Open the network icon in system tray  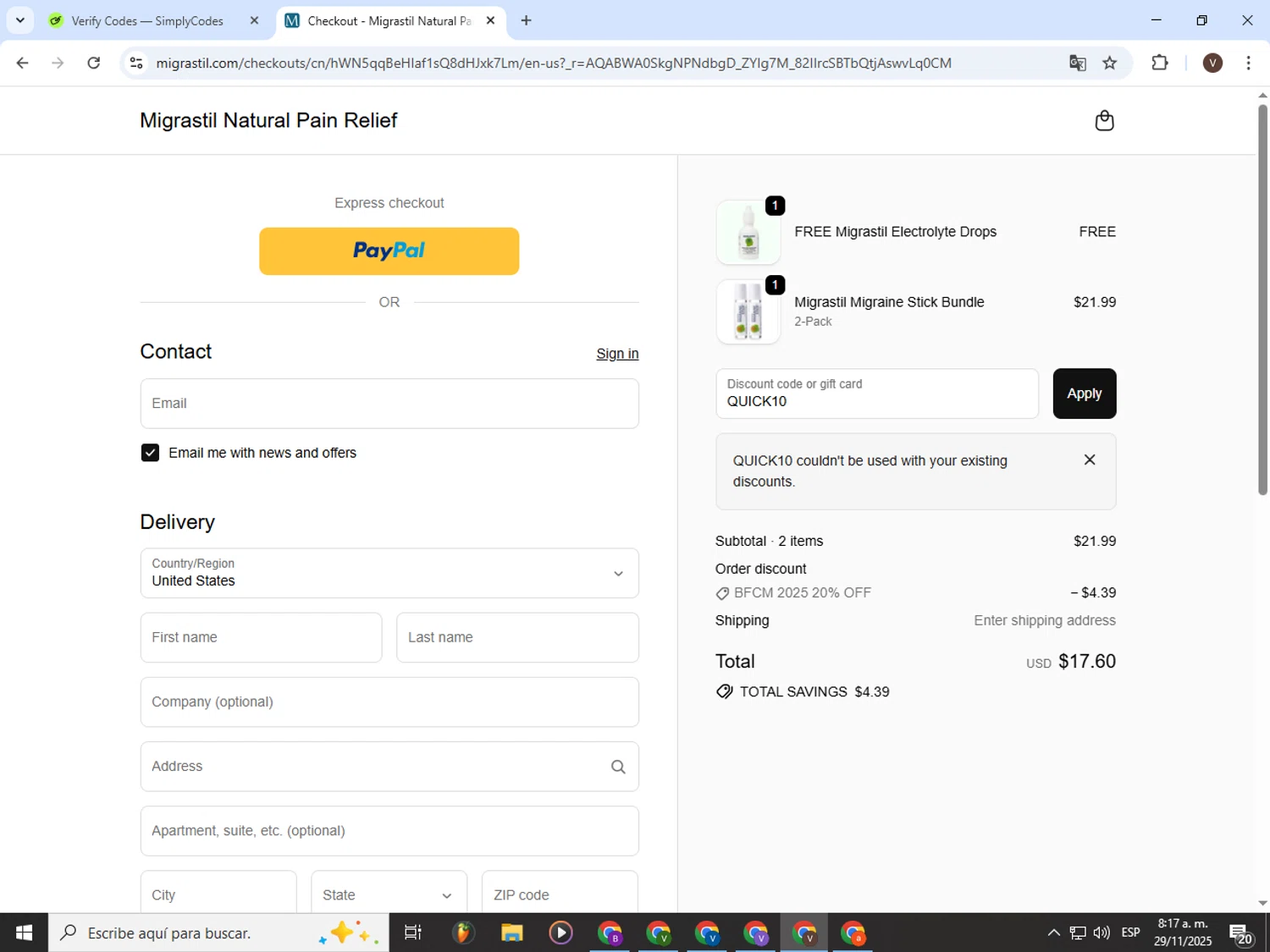tap(1078, 933)
